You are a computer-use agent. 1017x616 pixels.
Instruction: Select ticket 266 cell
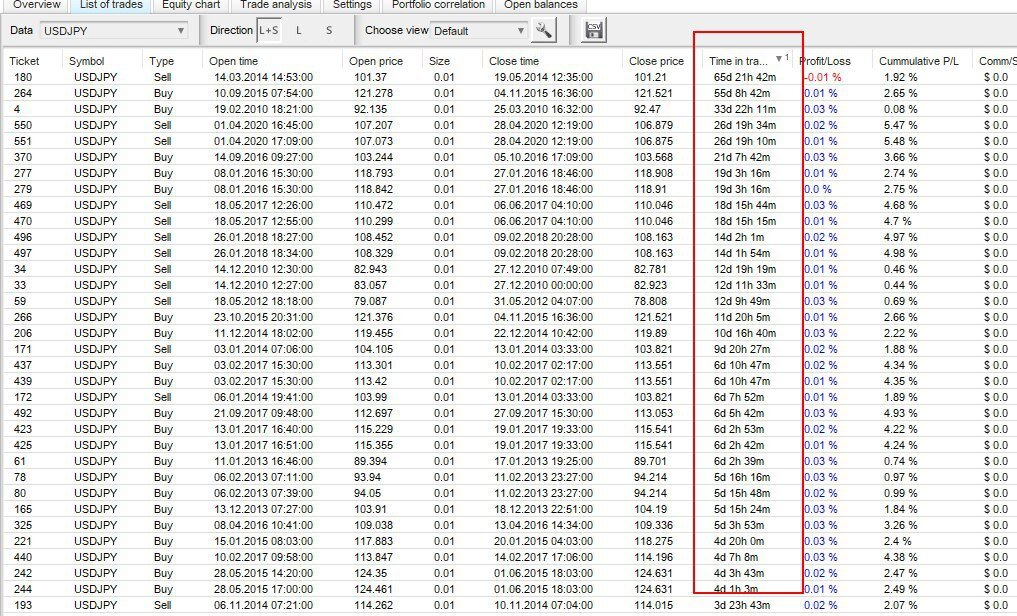(23, 317)
